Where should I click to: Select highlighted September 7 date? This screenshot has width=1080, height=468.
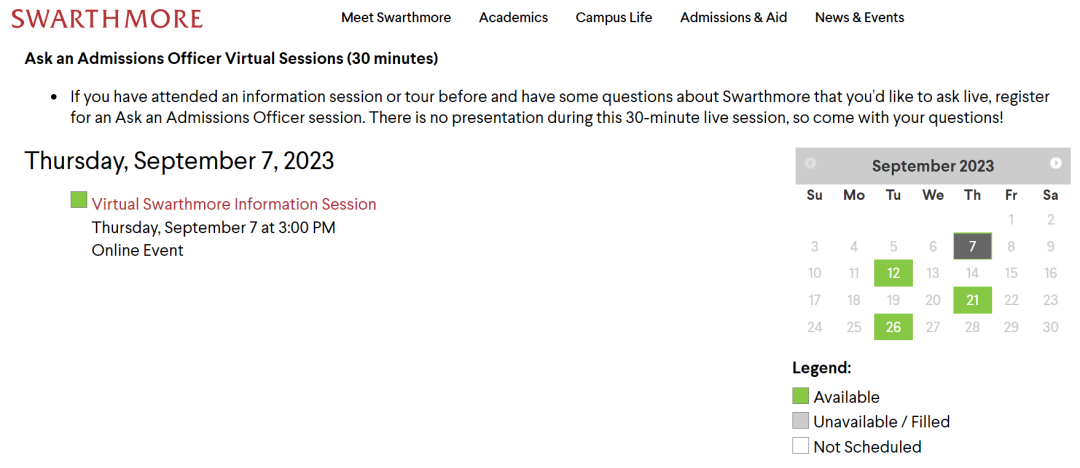(x=973, y=246)
